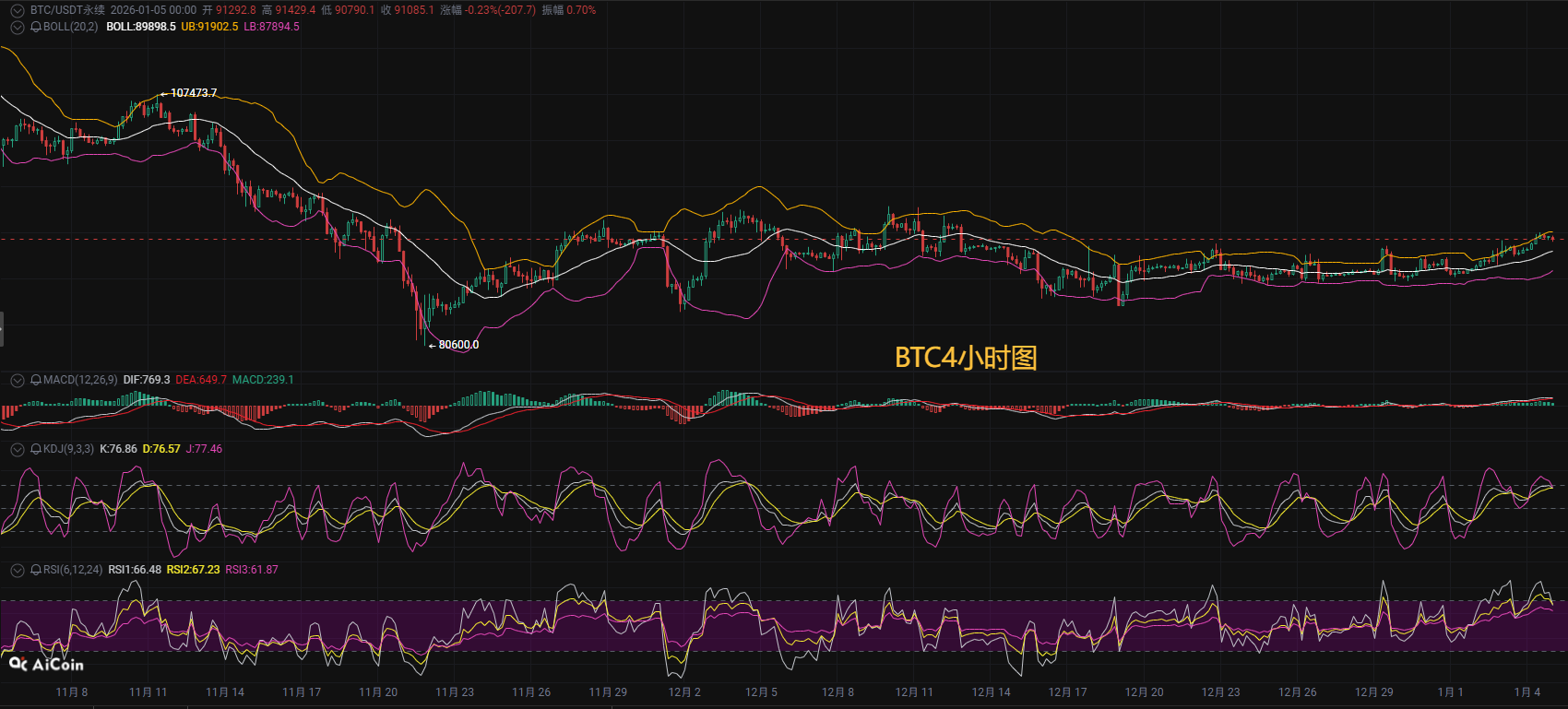Click the MACD(12,26,9) indicator label
1568x709 pixels.
80,380
